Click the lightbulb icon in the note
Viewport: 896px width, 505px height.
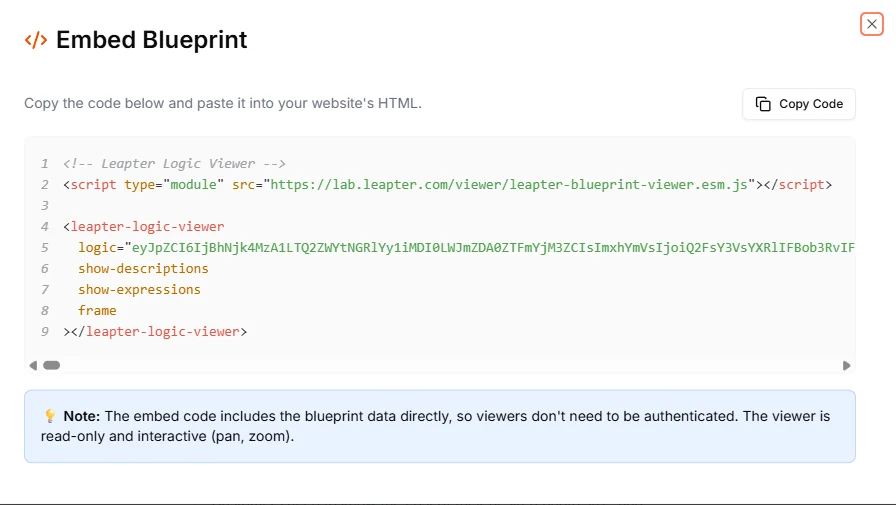50,416
